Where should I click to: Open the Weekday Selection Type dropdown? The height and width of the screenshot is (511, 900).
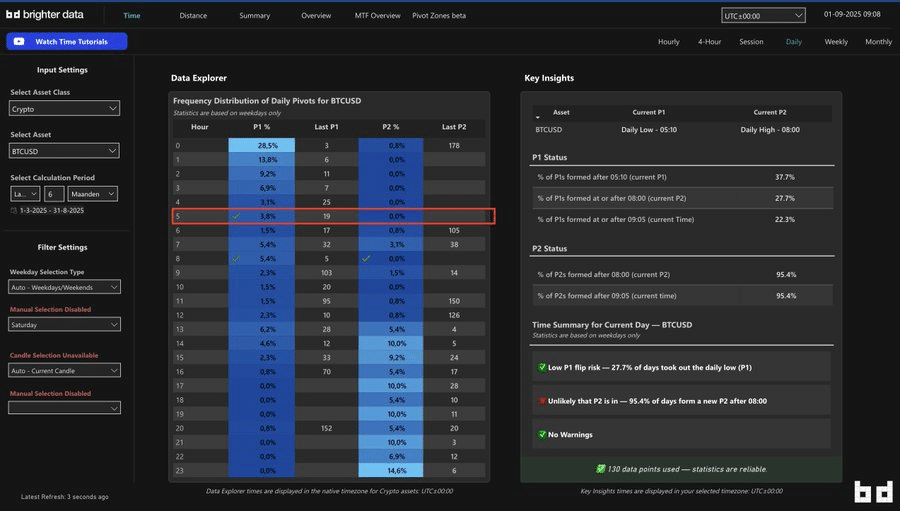[65, 287]
